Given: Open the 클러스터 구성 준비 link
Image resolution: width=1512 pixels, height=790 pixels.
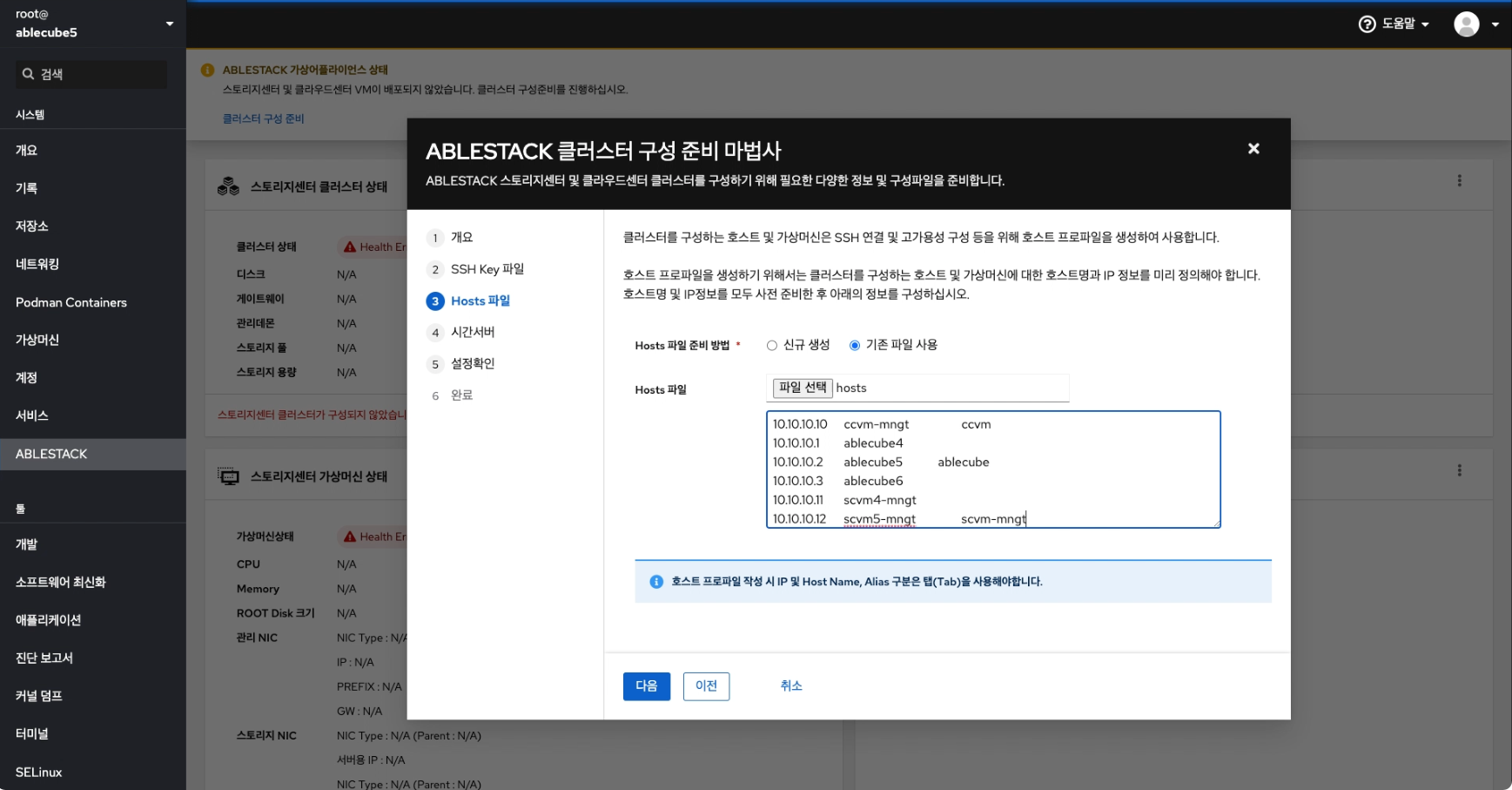Looking at the screenshot, I should (264, 118).
